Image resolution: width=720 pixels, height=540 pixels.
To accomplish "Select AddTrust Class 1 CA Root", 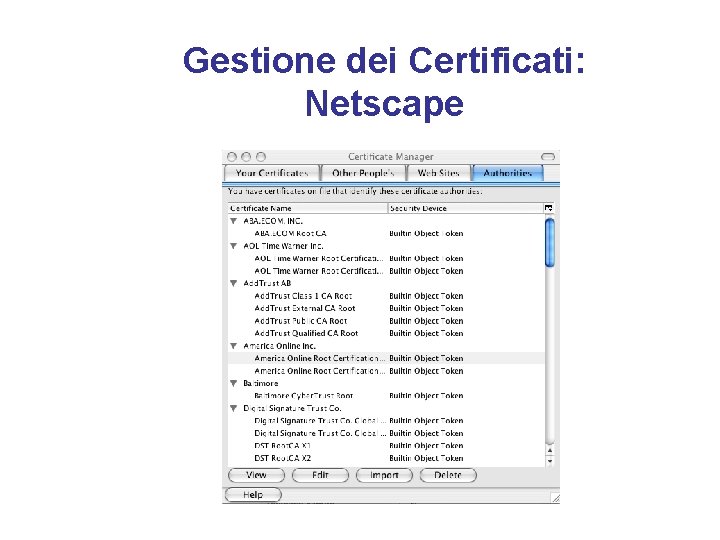I will point(303,296).
